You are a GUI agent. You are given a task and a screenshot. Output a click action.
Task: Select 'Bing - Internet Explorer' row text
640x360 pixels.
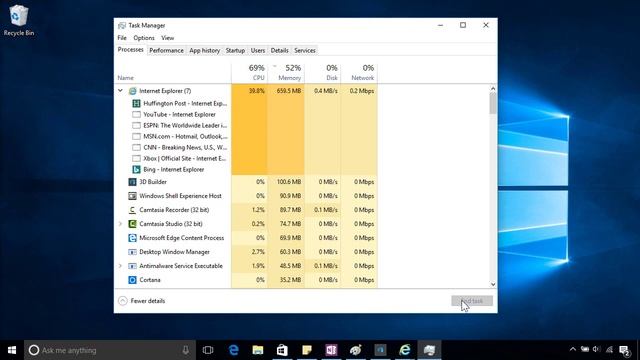tap(173, 169)
